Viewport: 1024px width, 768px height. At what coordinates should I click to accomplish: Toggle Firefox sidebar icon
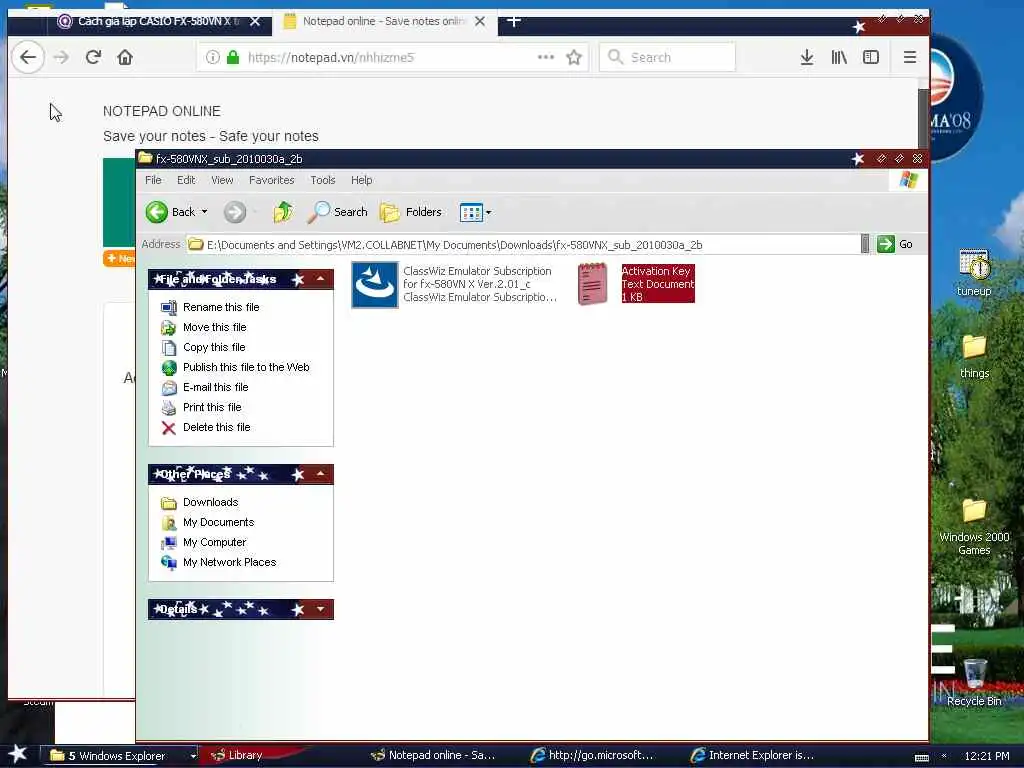(x=871, y=57)
